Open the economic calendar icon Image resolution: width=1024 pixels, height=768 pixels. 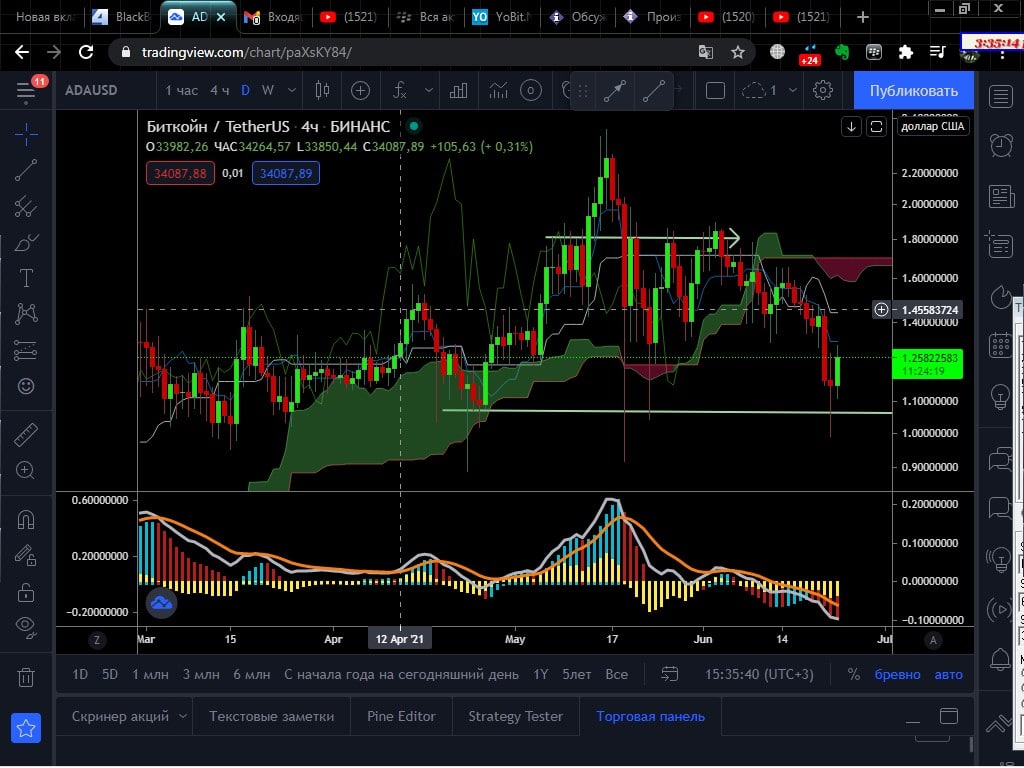tap(1000, 345)
